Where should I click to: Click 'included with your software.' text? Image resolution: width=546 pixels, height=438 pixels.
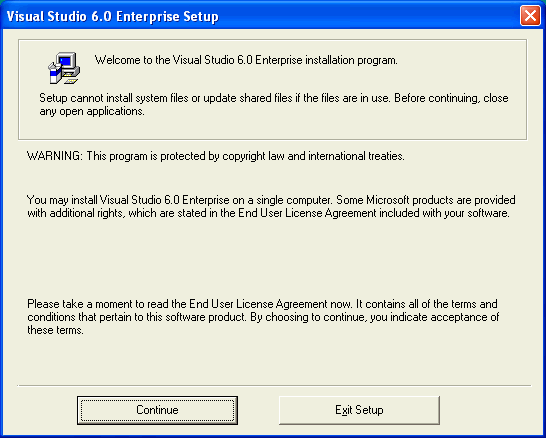tap(444, 213)
